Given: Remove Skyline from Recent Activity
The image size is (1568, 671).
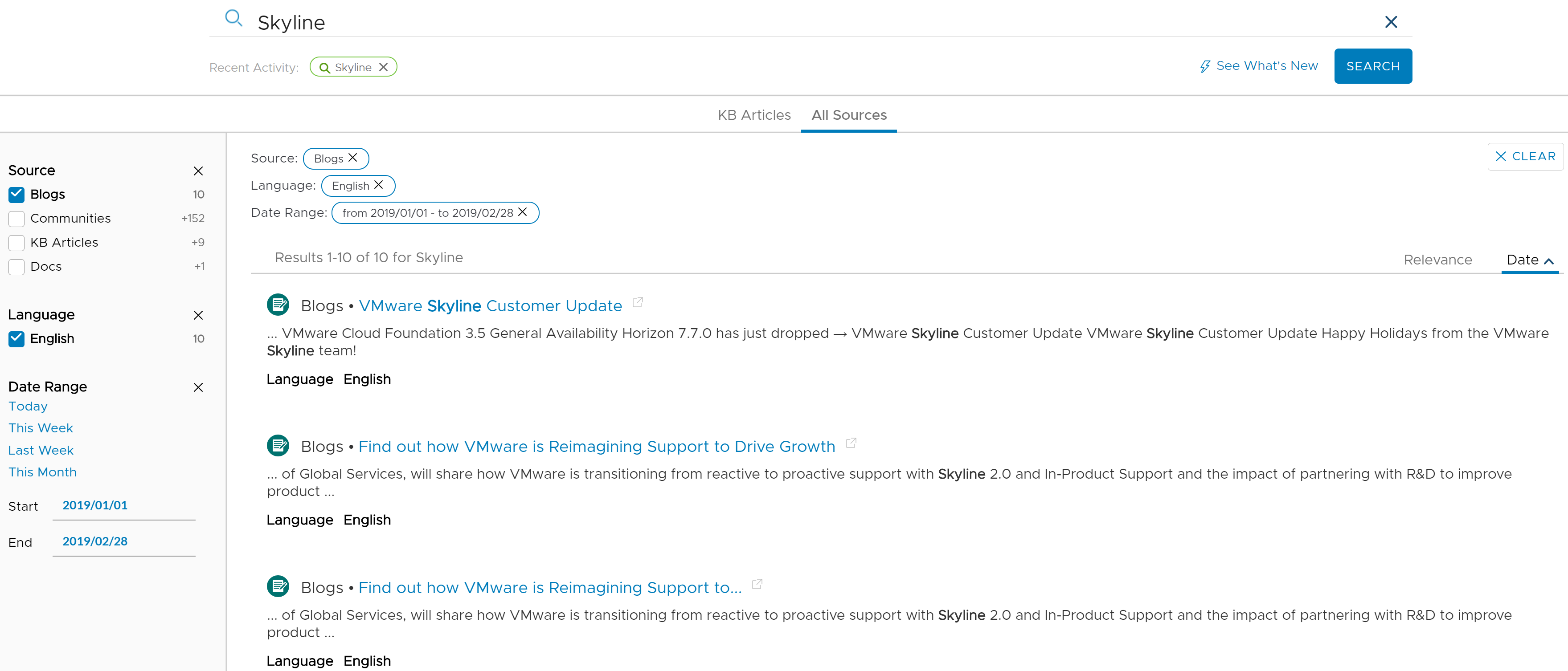Looking at the screenshot, I should click(x=384, y=67).
